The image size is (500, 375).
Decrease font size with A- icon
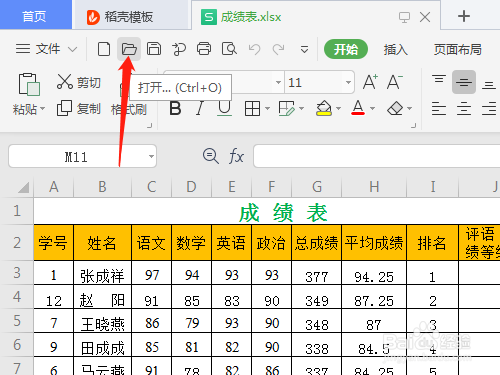[395, 82]
